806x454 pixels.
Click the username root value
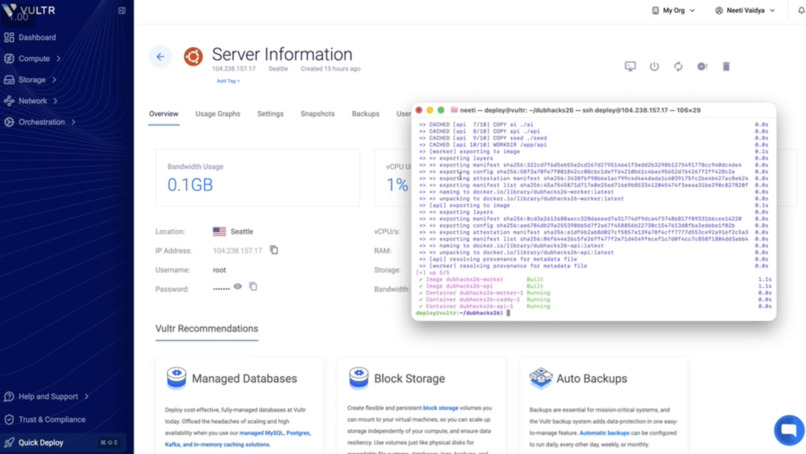pyautogui.click(x=219, y=270)
